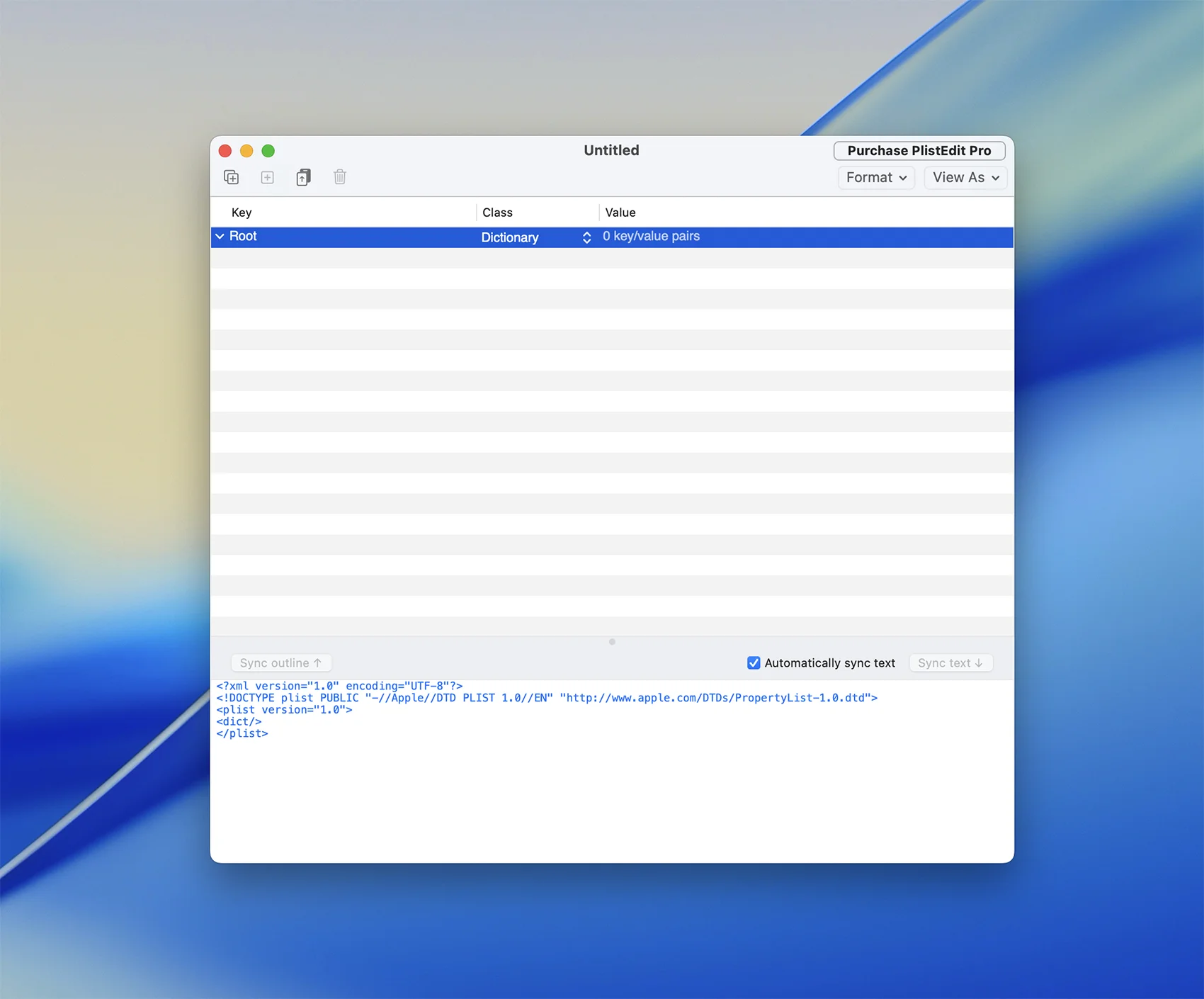Click the split pane divider handle dot

[x=612, y=642]
